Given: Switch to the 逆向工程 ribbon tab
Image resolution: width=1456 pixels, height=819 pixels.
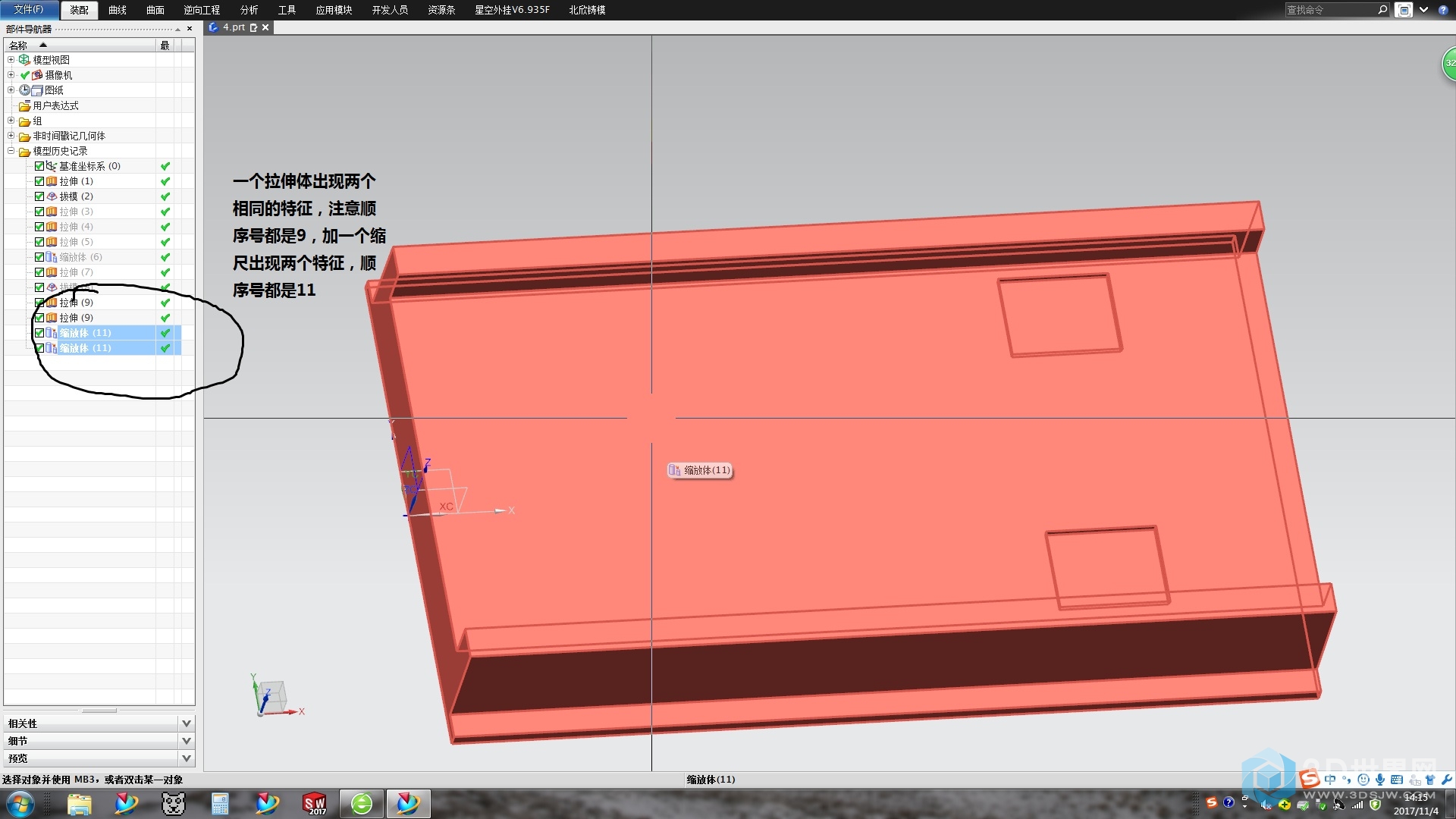Looking at the screenshot, I should coord(202,10).
